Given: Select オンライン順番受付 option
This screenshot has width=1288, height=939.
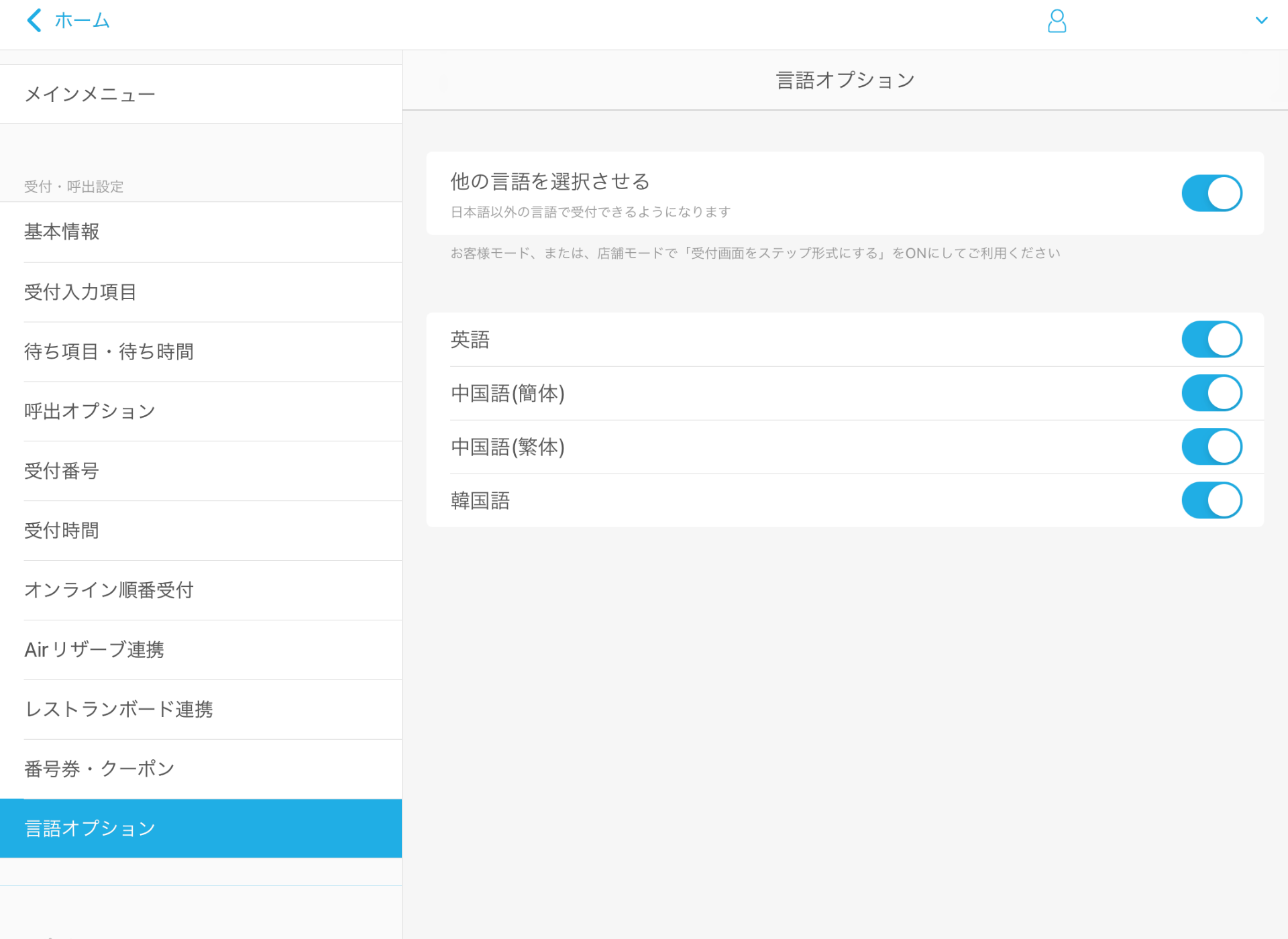Looking at the screenshot, I should (x=109, y=590).
